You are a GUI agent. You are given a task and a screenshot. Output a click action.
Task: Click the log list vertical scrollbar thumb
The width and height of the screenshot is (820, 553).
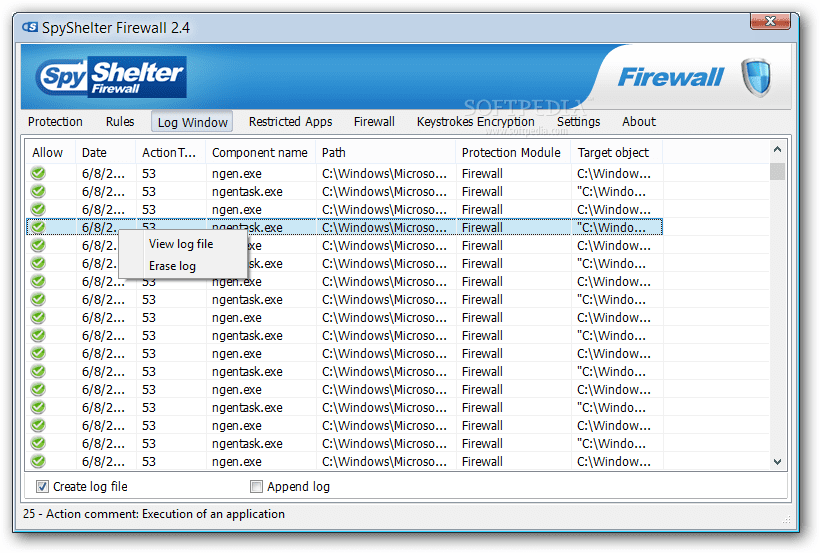click(x=778, y=171)
